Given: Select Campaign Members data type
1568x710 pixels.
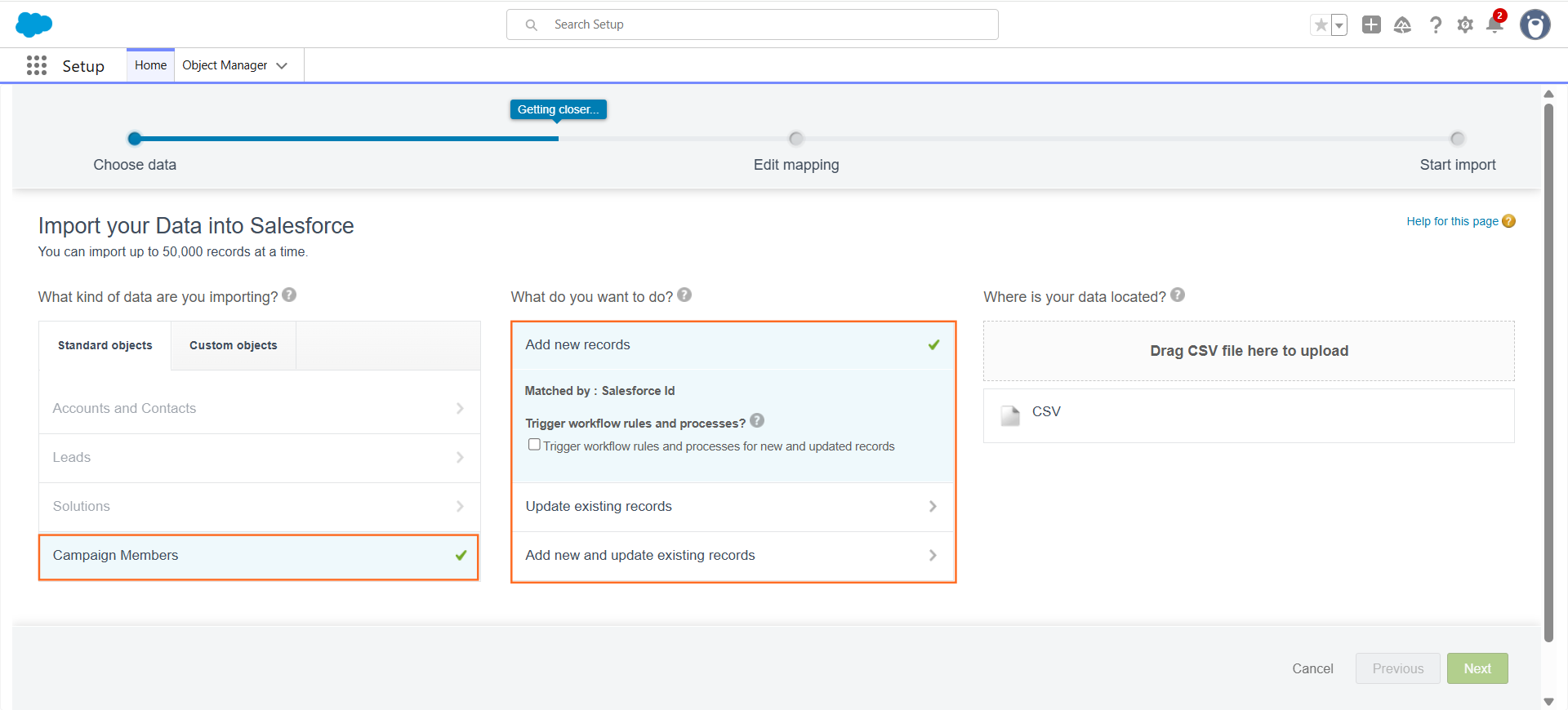Looking at the screenshot, I should click(259, 557).
